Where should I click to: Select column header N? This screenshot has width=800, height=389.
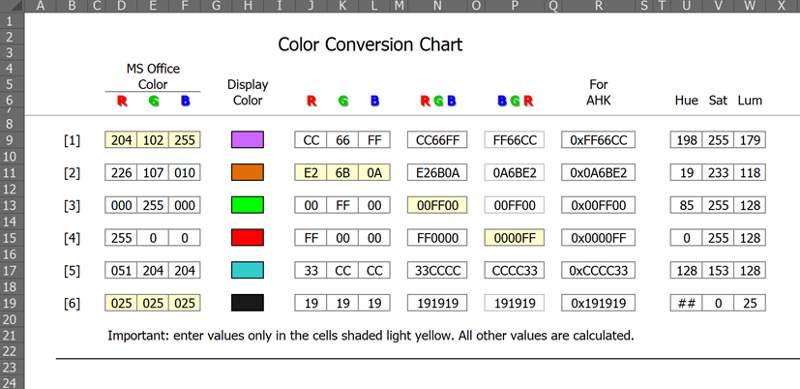pyautogui.click(x=437, y=6)
